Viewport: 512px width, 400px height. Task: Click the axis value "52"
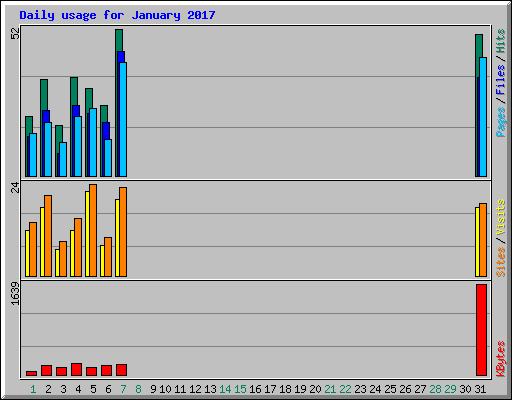coord(15,34)
